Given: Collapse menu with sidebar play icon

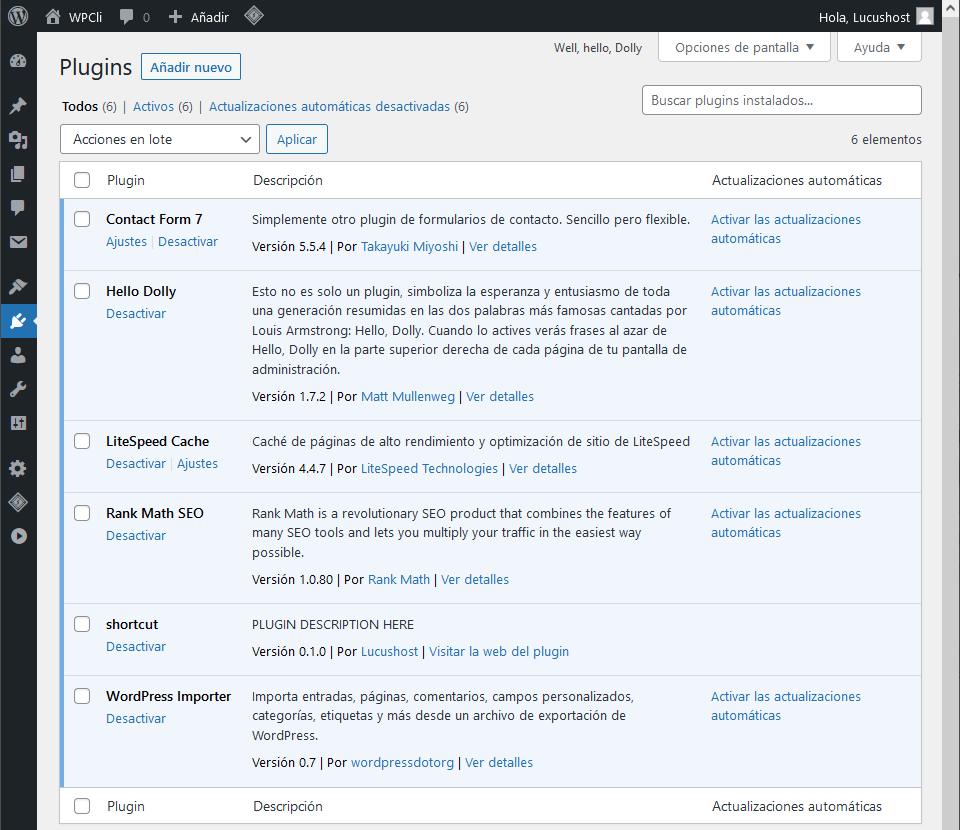Looking at the screenshot, I should (x=18, y=536).
